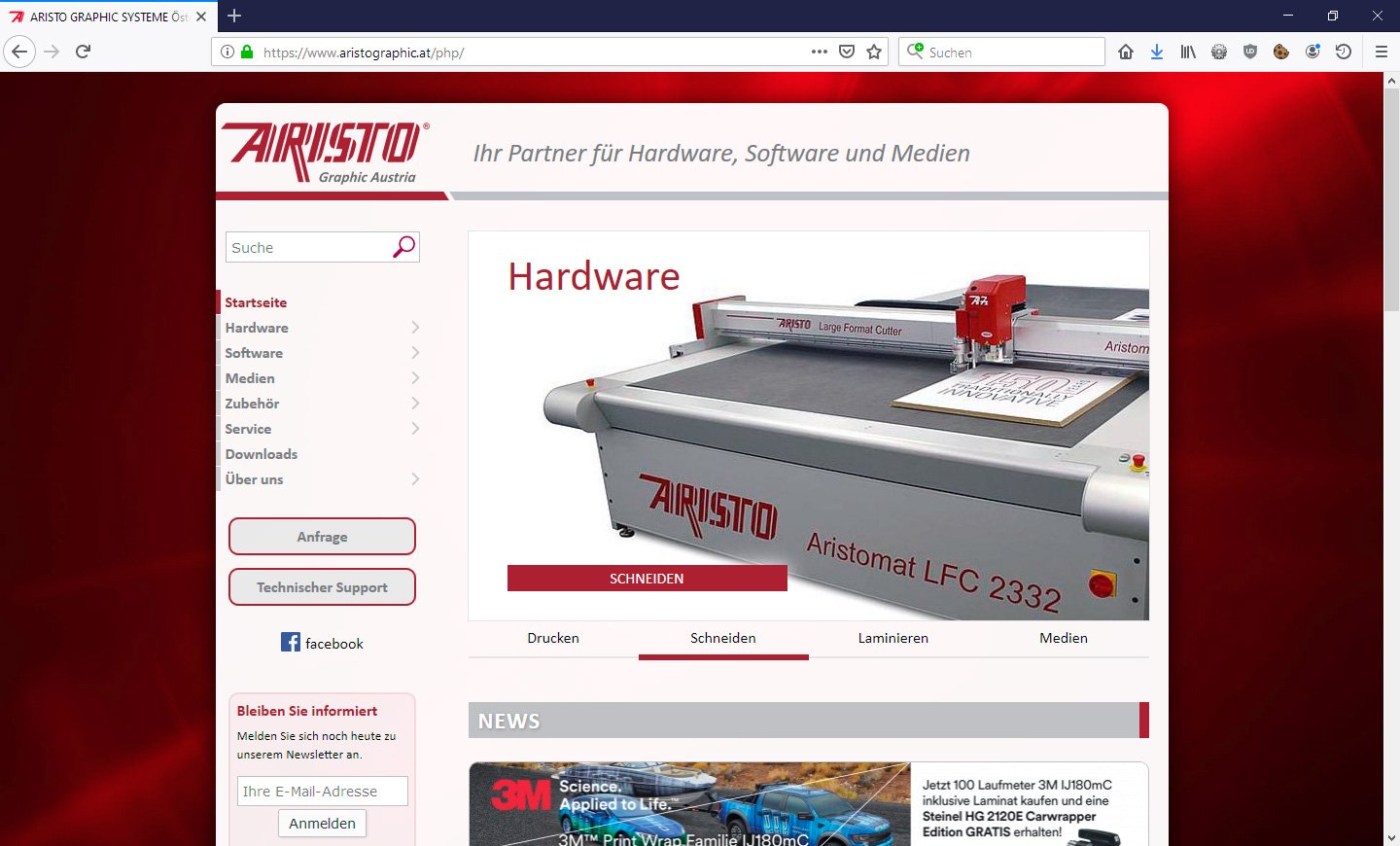
Task: Open the Library bookshelf icon
Action: point(1188,52)
